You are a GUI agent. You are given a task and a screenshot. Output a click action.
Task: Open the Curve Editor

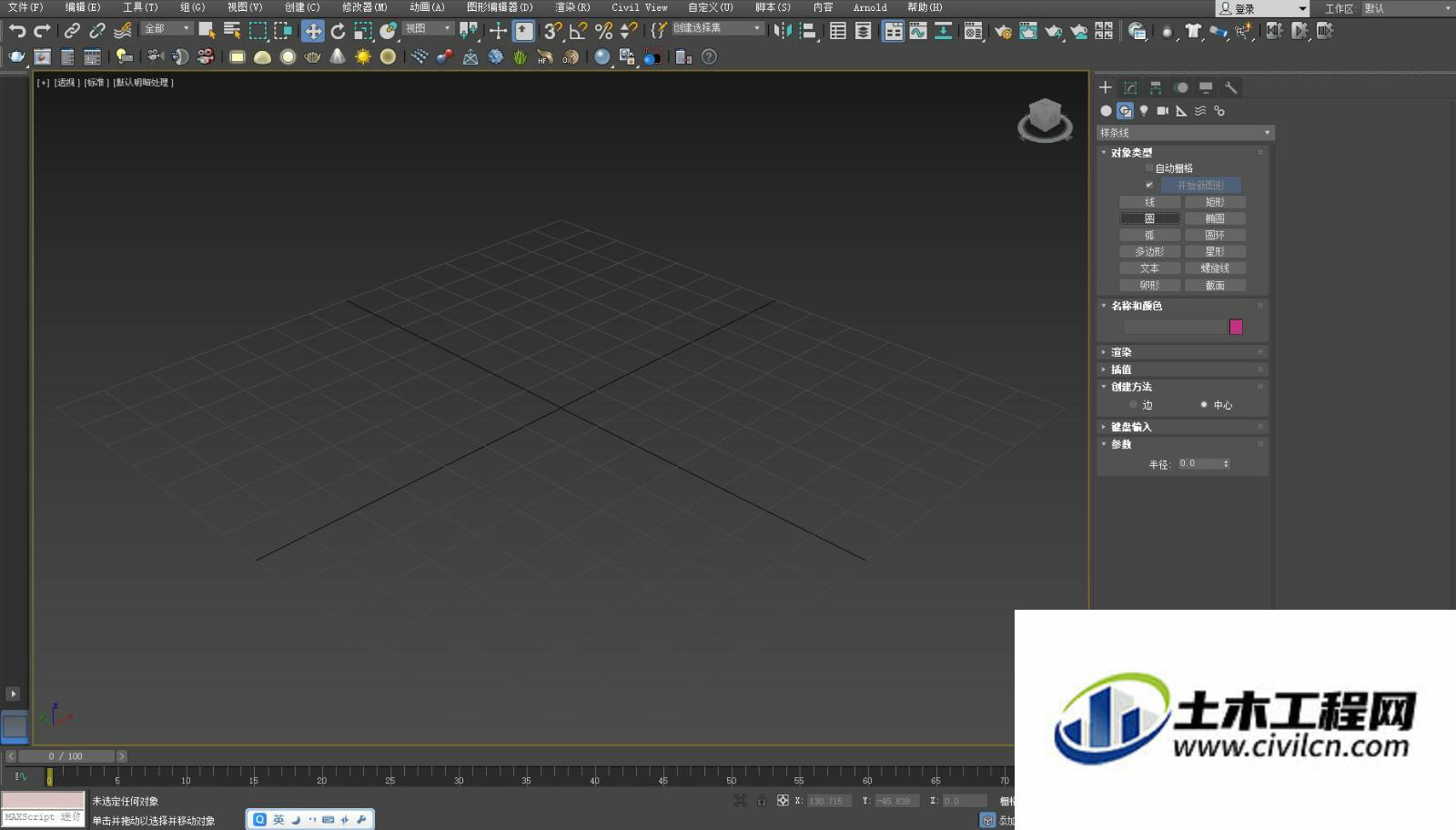tap(918, 31)
